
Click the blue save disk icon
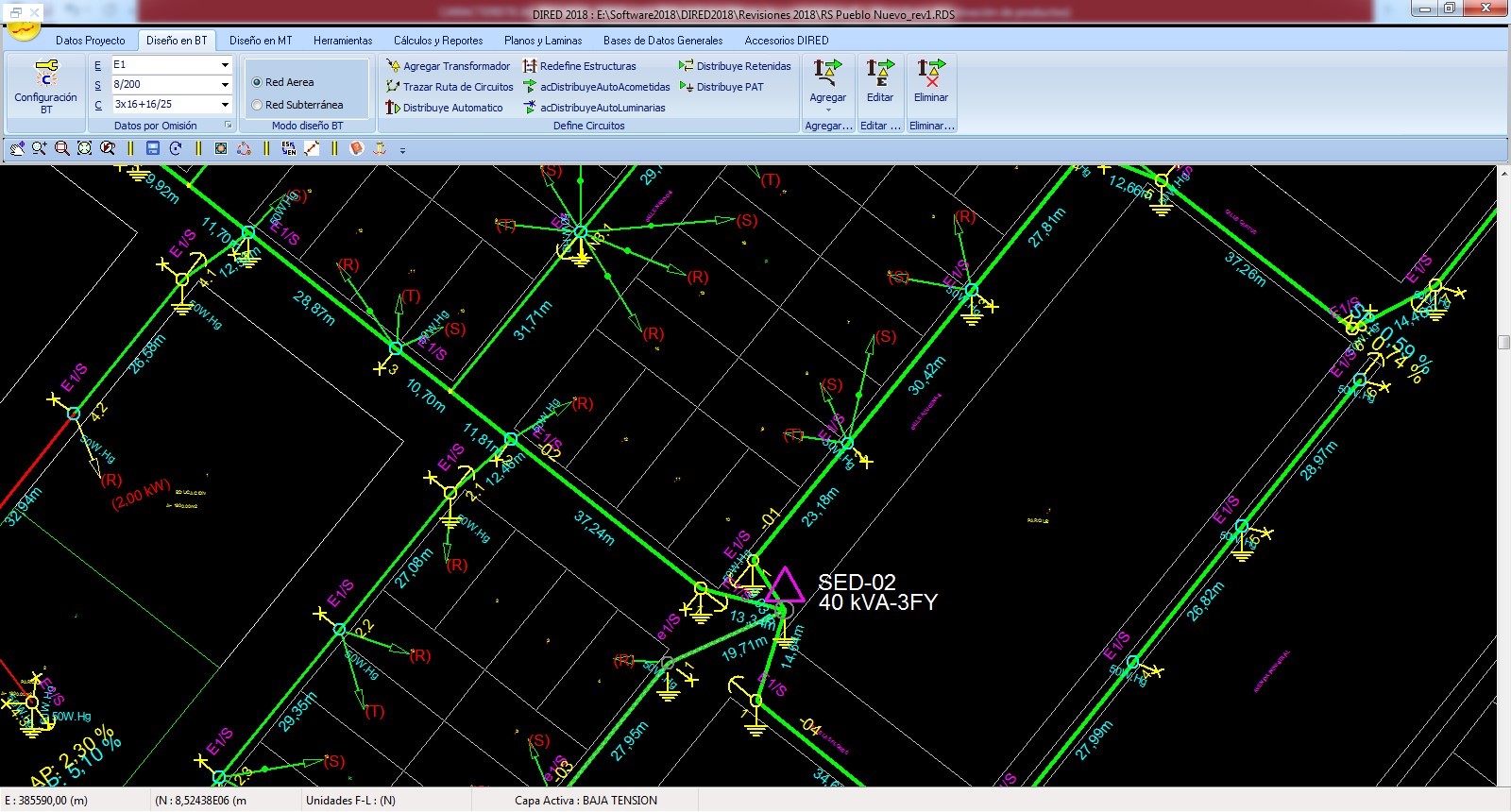click(153, 148)
